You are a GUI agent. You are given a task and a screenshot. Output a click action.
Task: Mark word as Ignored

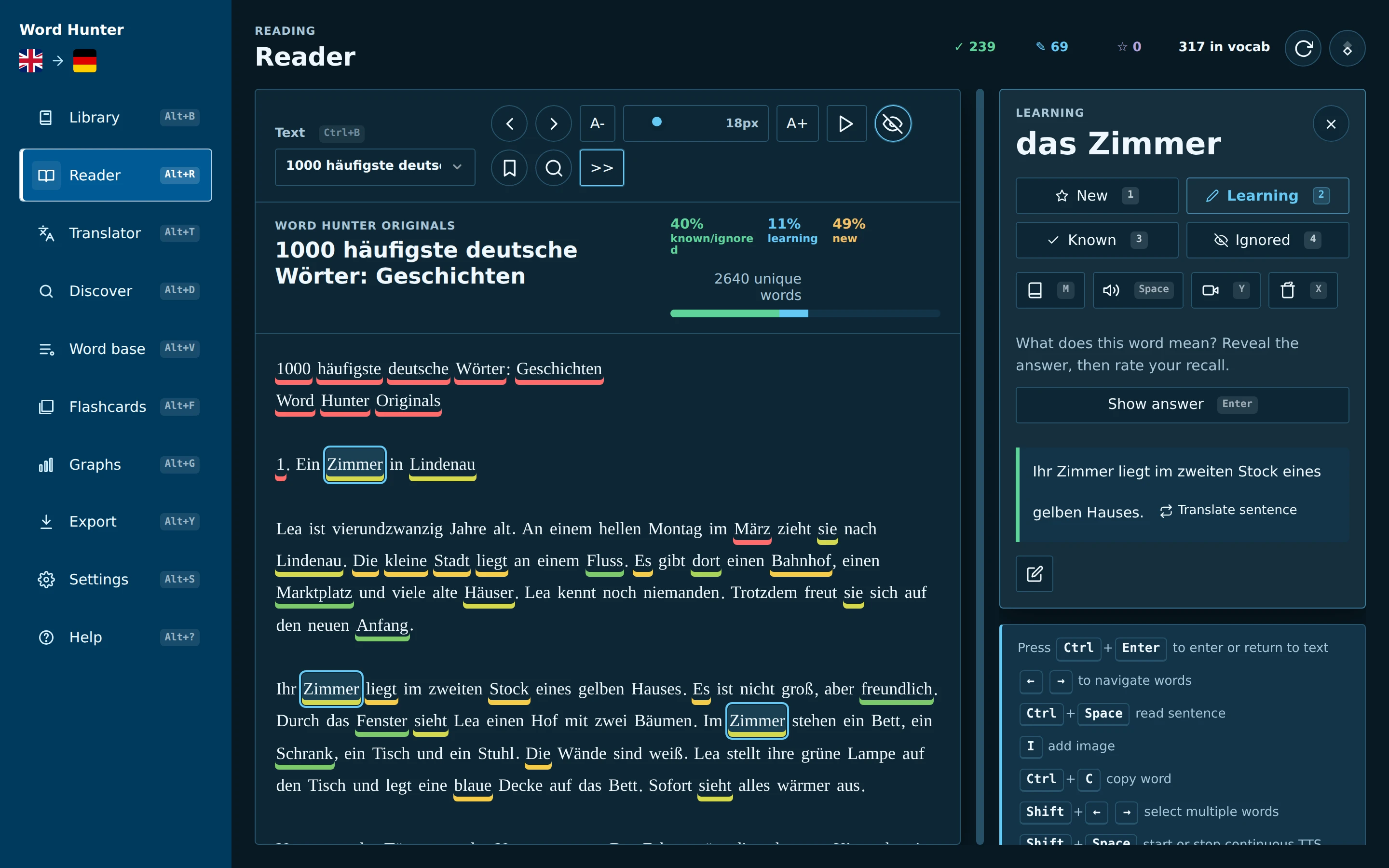[1267, 240]
